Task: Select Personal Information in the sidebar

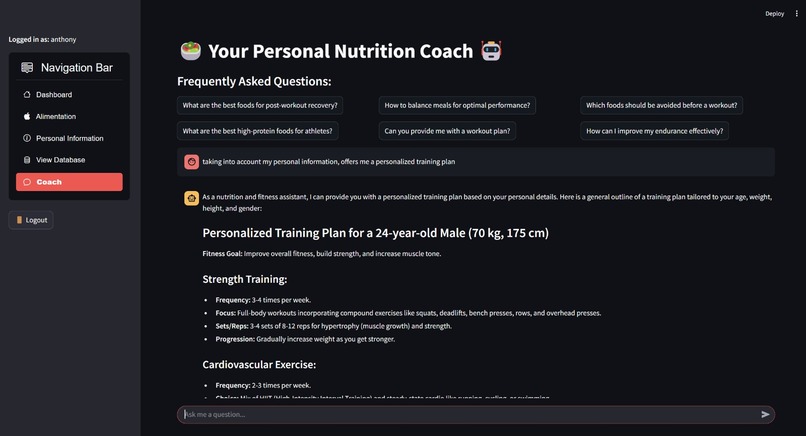Action: pos(69,138)
